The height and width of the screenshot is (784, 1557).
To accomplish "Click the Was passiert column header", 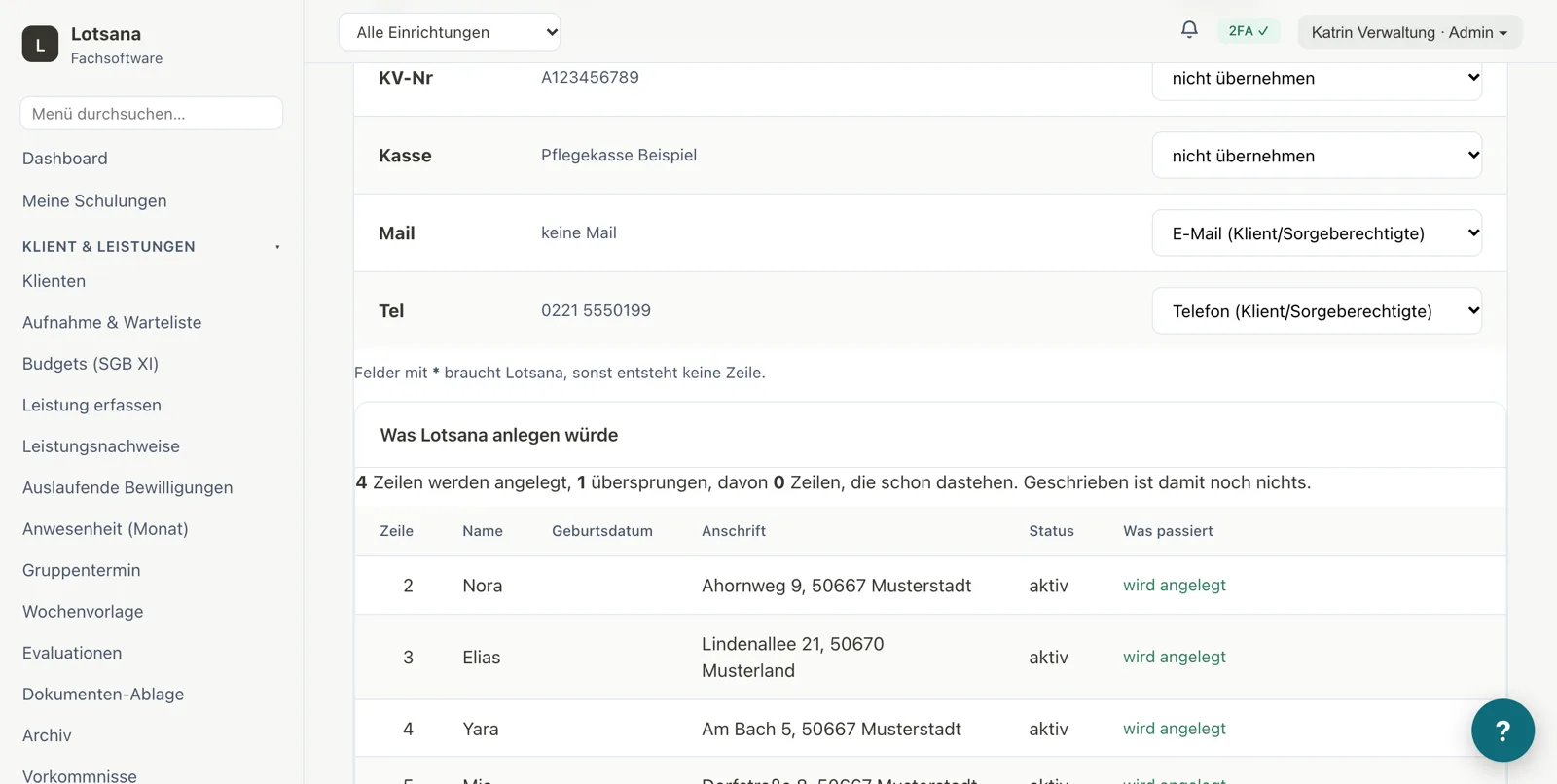I will pos(1168,531).
